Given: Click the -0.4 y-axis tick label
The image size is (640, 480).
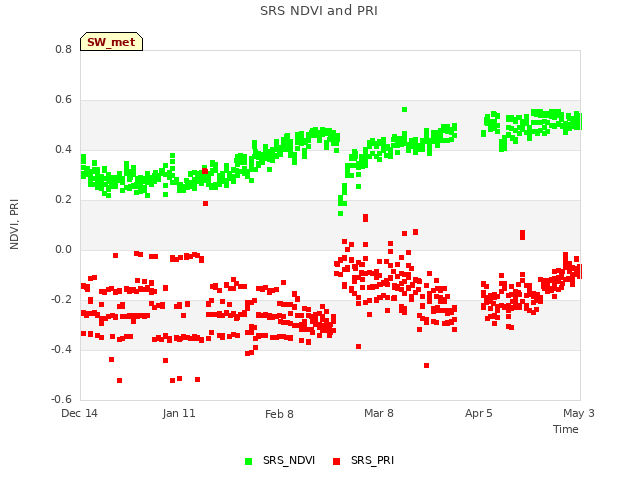Looking at the screenshot, I should [x=61, y=349].
